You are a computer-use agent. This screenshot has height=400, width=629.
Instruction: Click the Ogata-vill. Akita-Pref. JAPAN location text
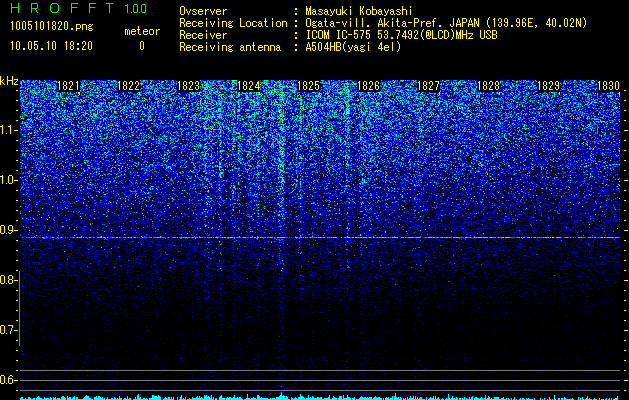point(446,23)
